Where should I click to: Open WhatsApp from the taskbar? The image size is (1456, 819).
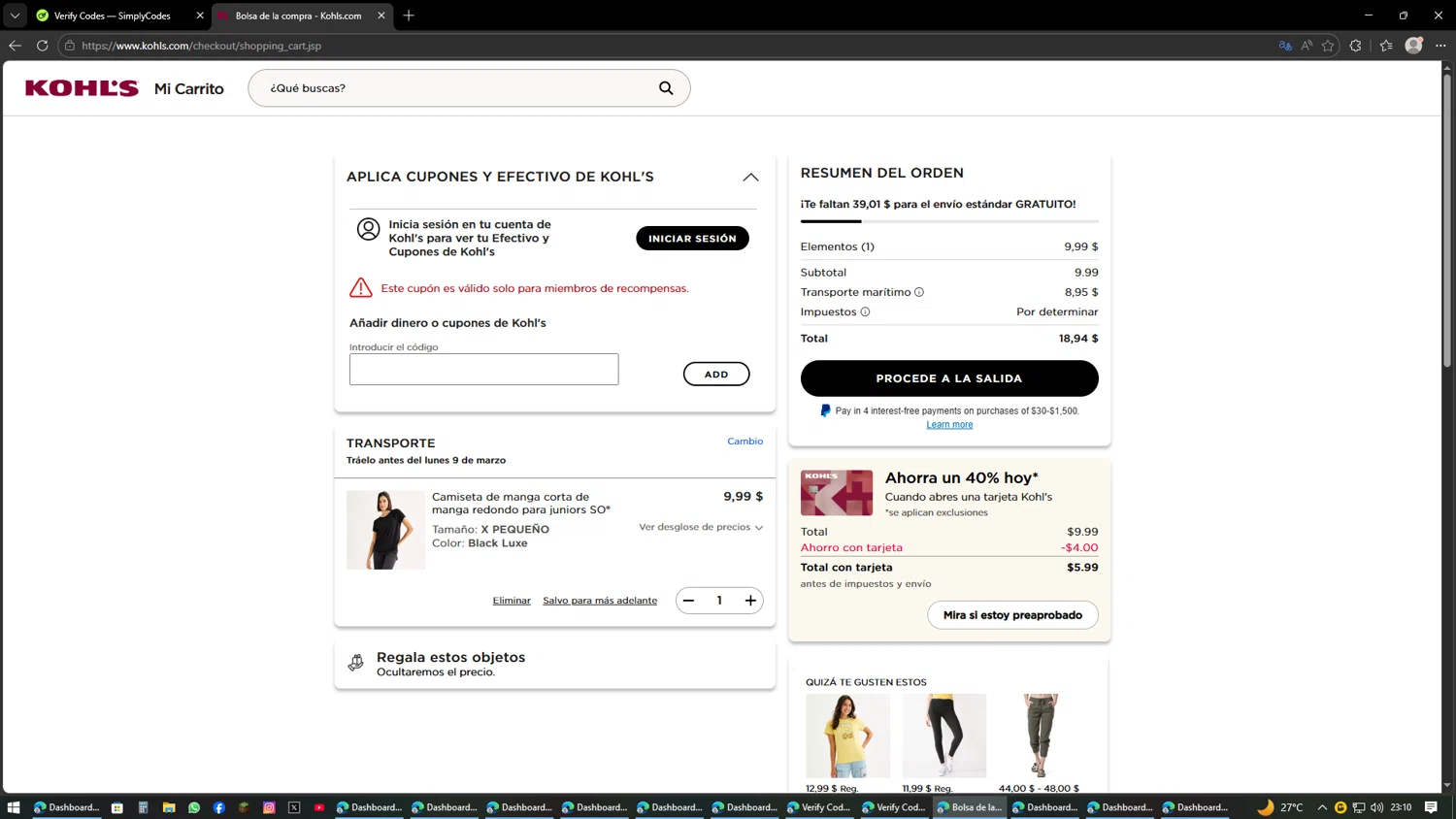click(x=194, y=807)
